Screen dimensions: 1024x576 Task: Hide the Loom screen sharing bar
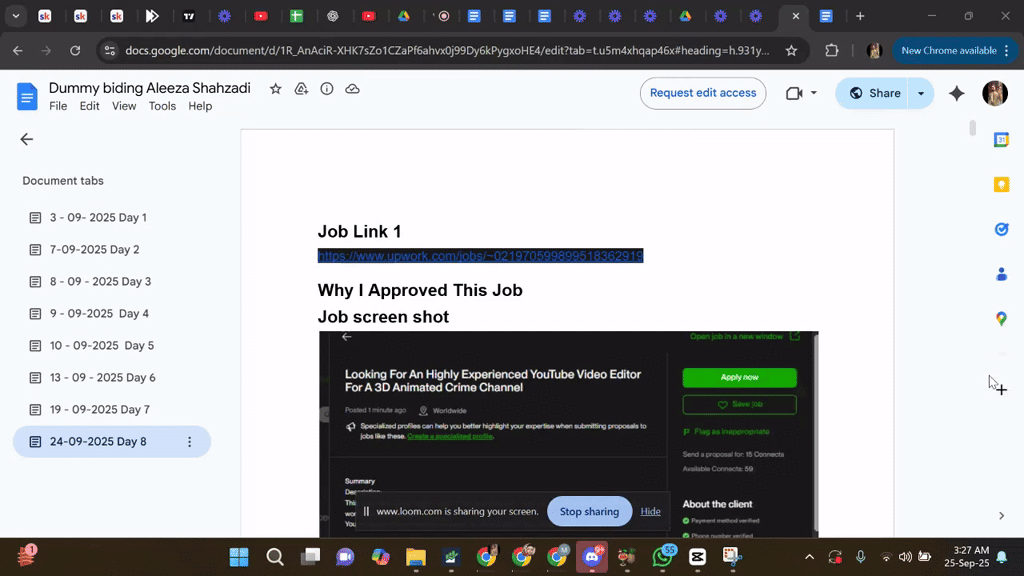tap(650, 511)
